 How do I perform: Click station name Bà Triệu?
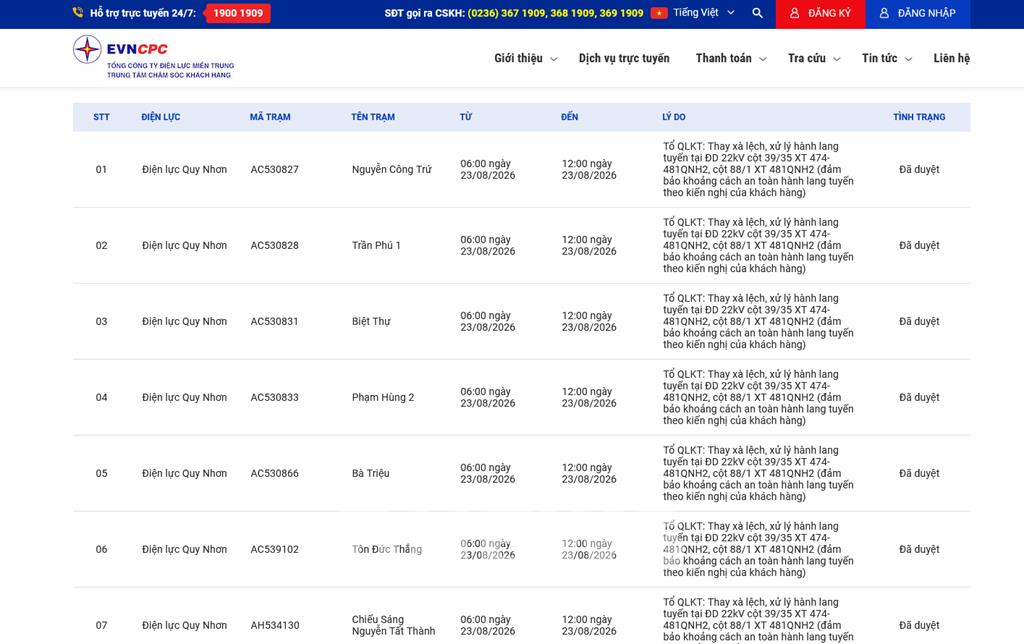pos(370,474)
